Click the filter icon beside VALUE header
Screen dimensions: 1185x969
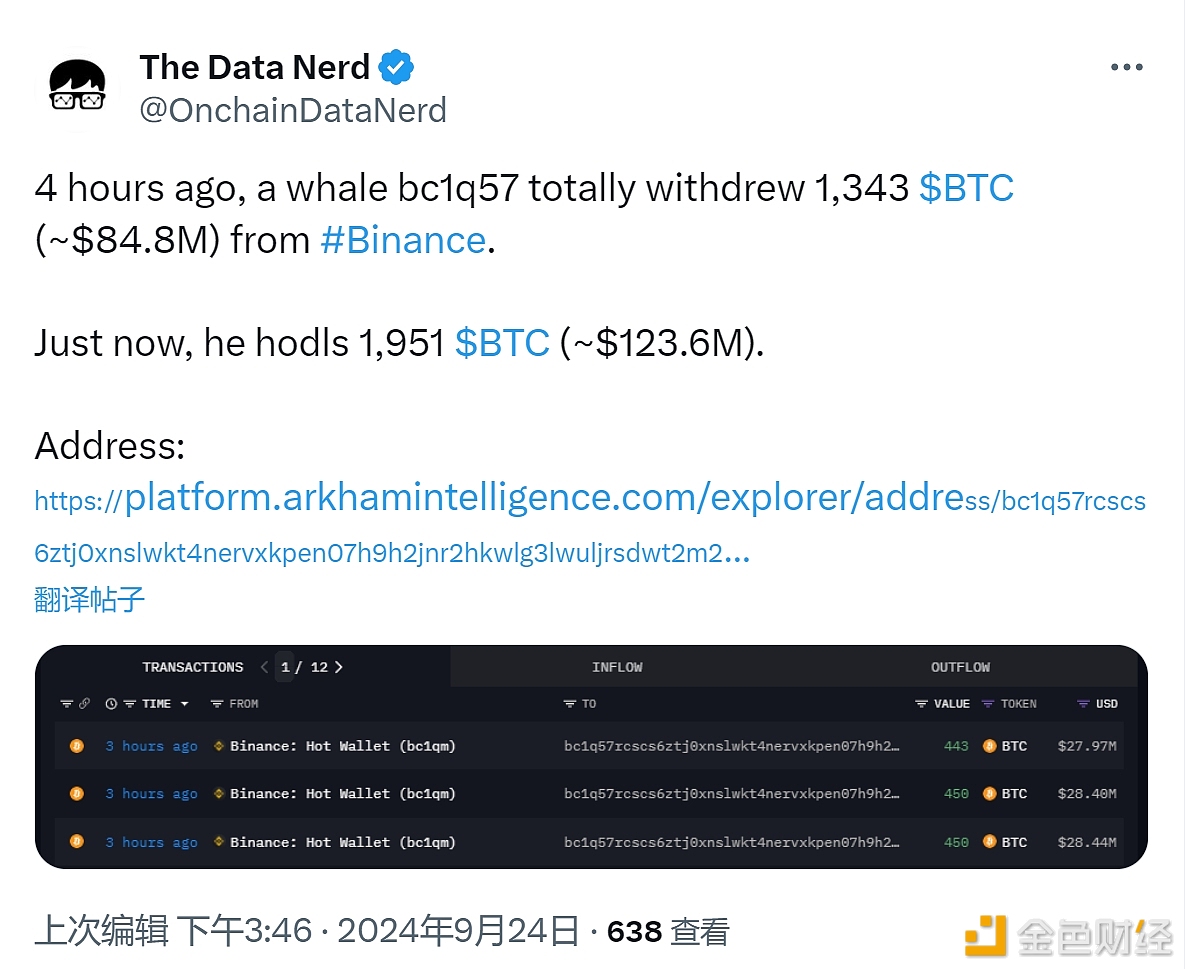coord(921,703)
